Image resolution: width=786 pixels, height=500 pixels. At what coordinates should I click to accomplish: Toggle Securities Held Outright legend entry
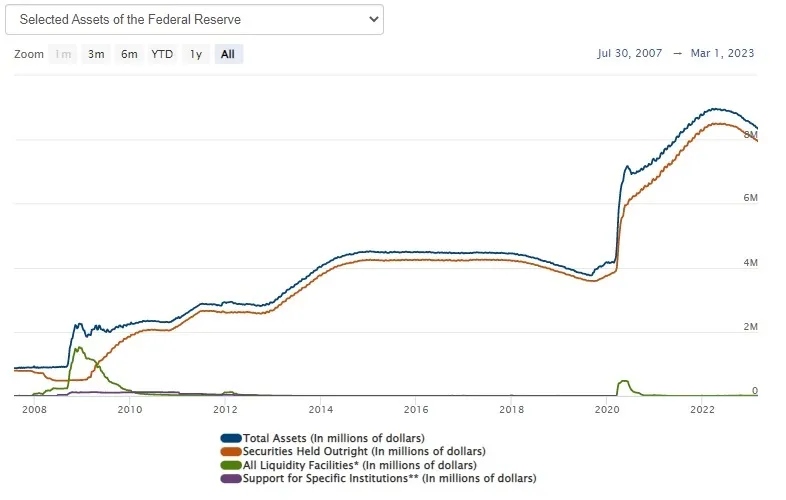tap(364, 451)
